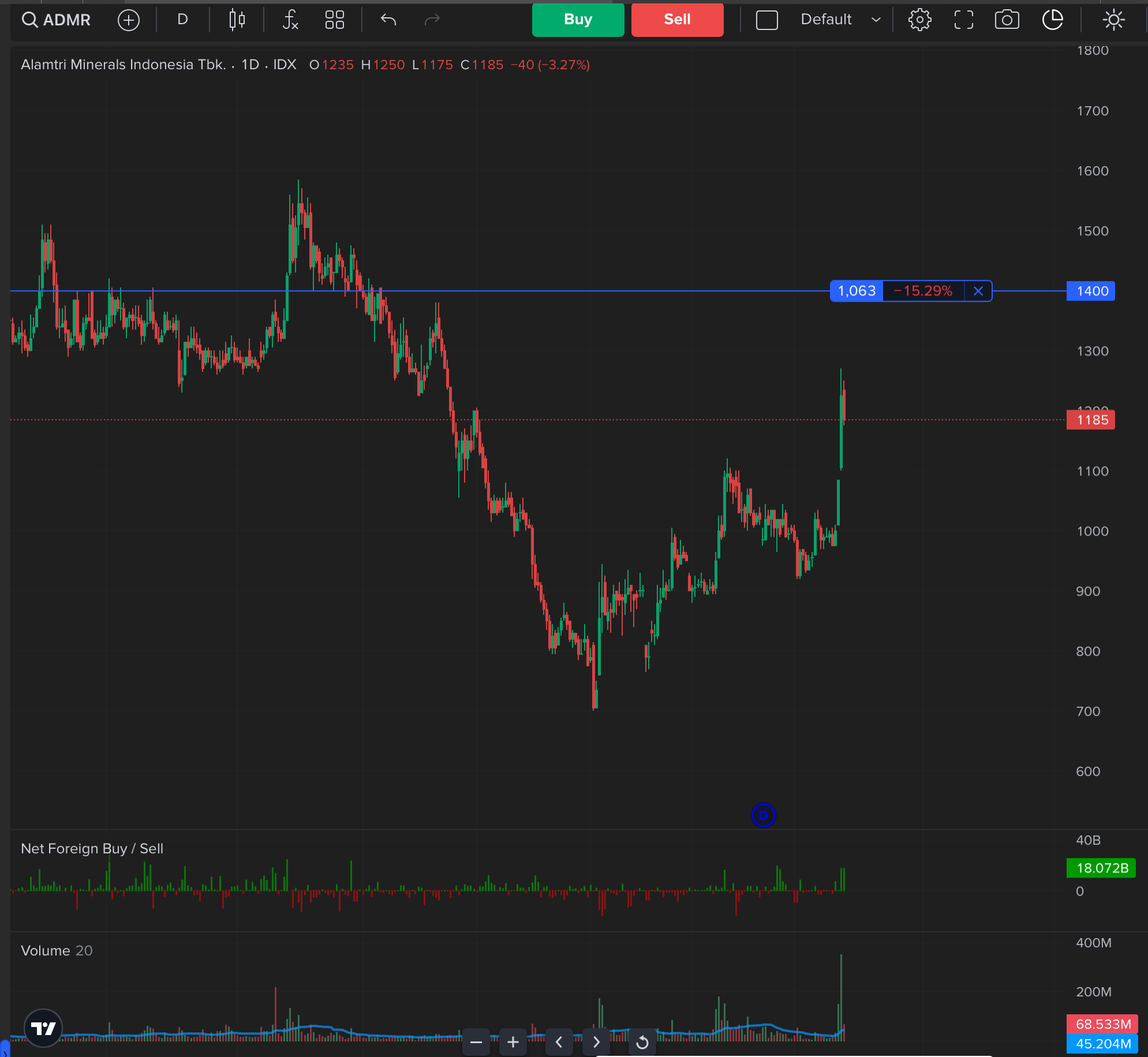
Task: Reset the chart view
Action: [642, 1042]
